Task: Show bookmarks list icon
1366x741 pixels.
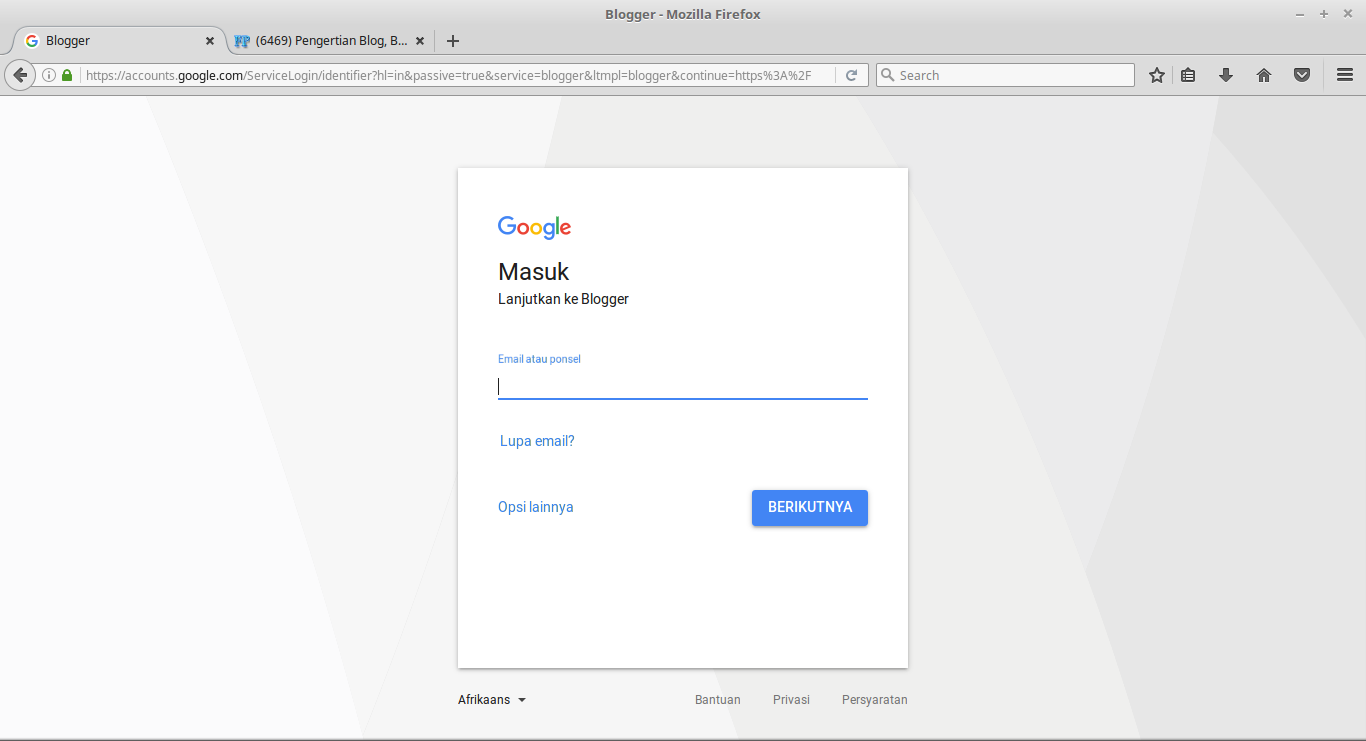Action: click(1188, 75)
